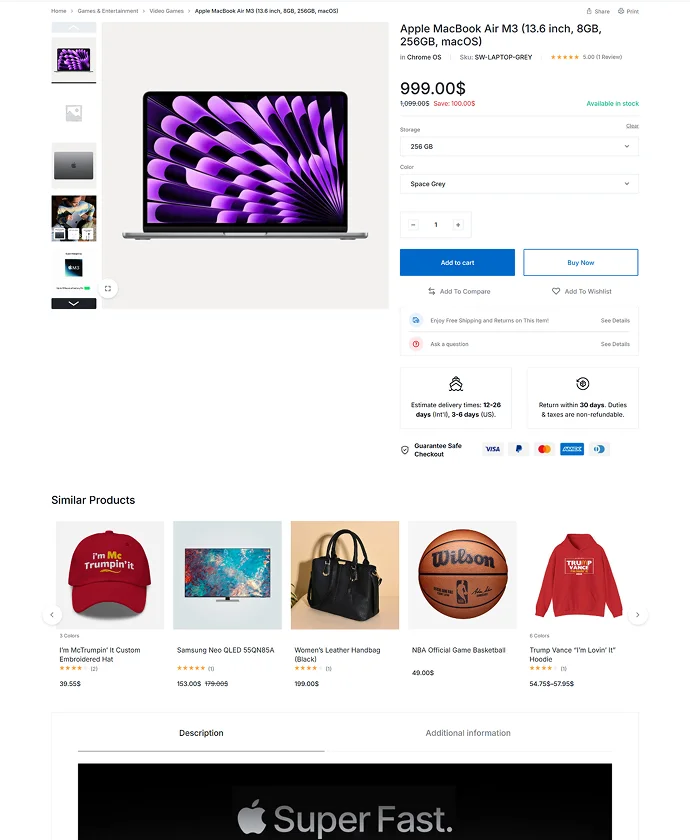
Task: Click the Add To Wishlist heart
Action: (x=556, y=291)
